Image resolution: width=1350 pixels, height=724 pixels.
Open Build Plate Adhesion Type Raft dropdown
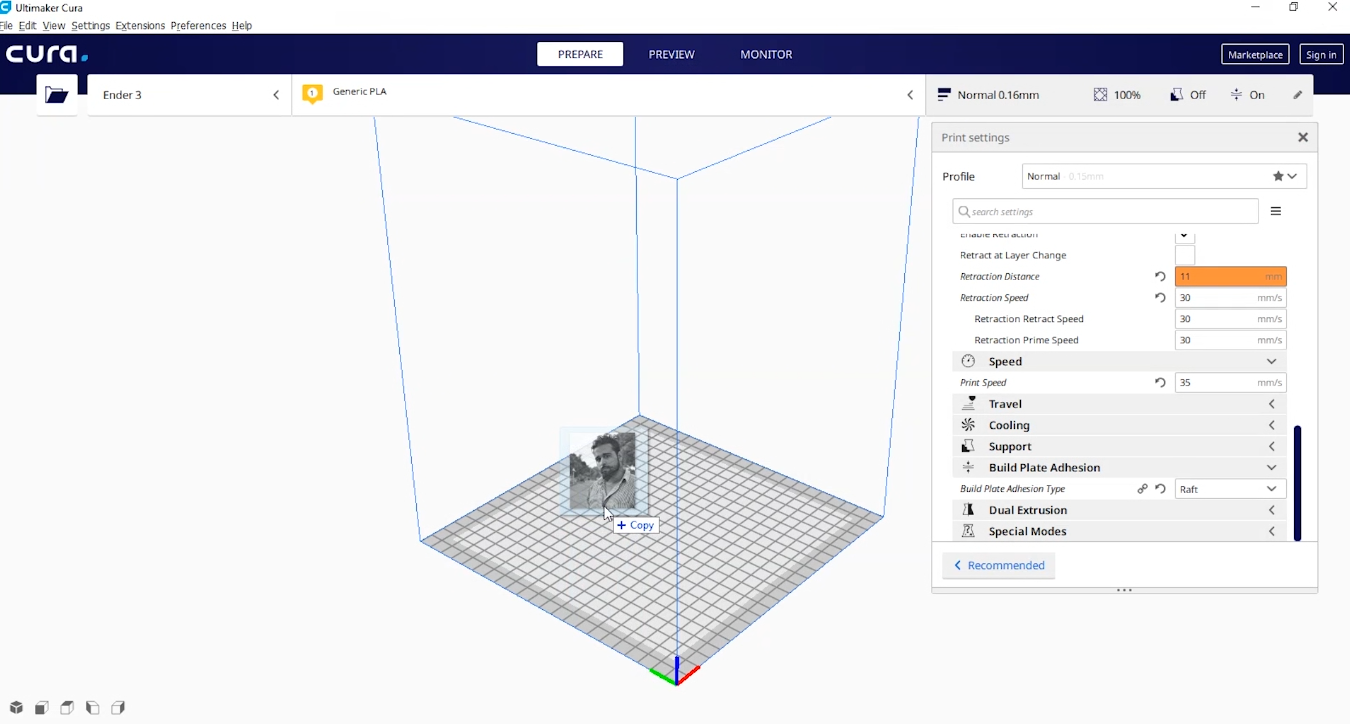(1230, 489)
